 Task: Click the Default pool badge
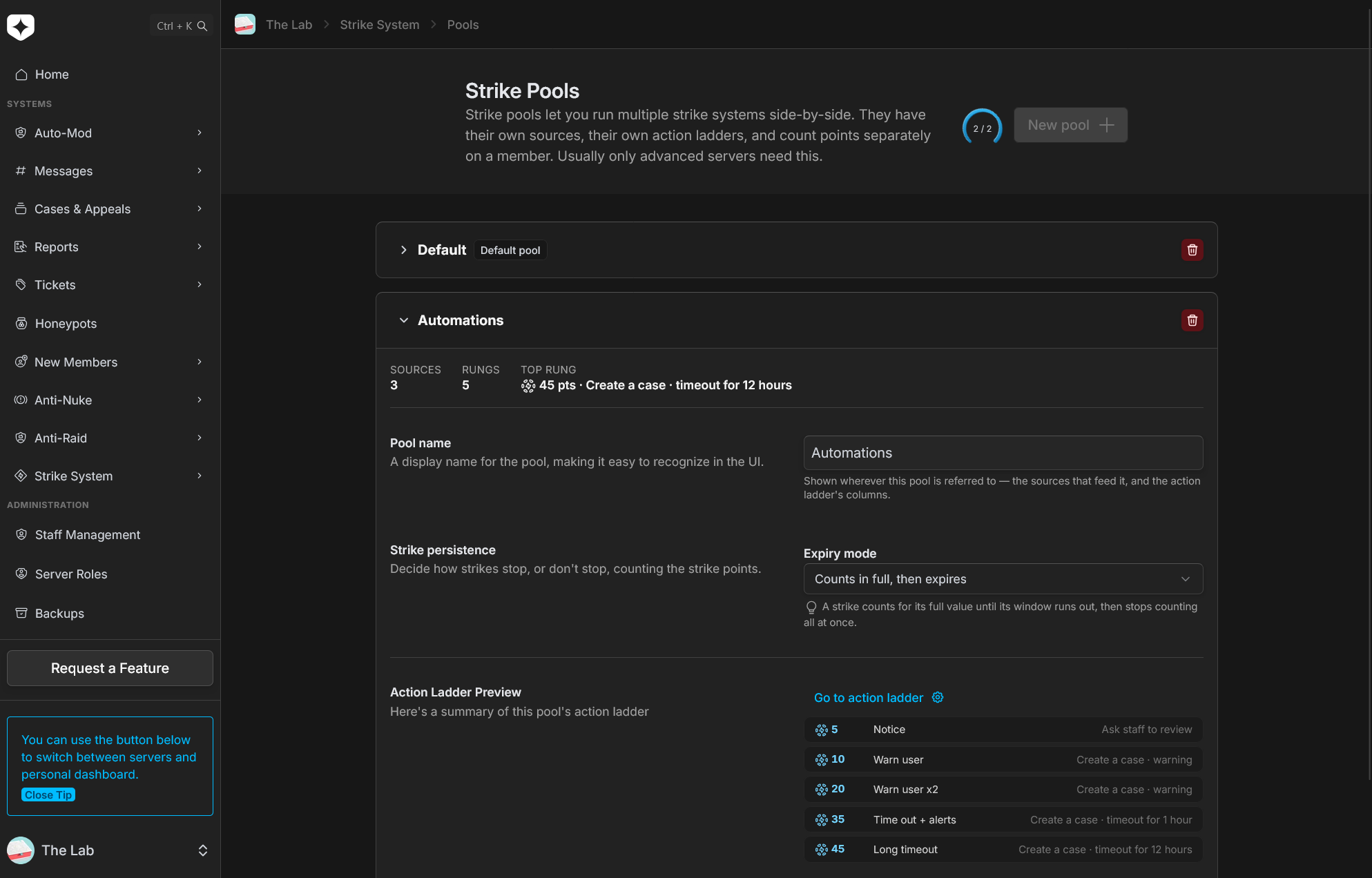tap(510, 250)
